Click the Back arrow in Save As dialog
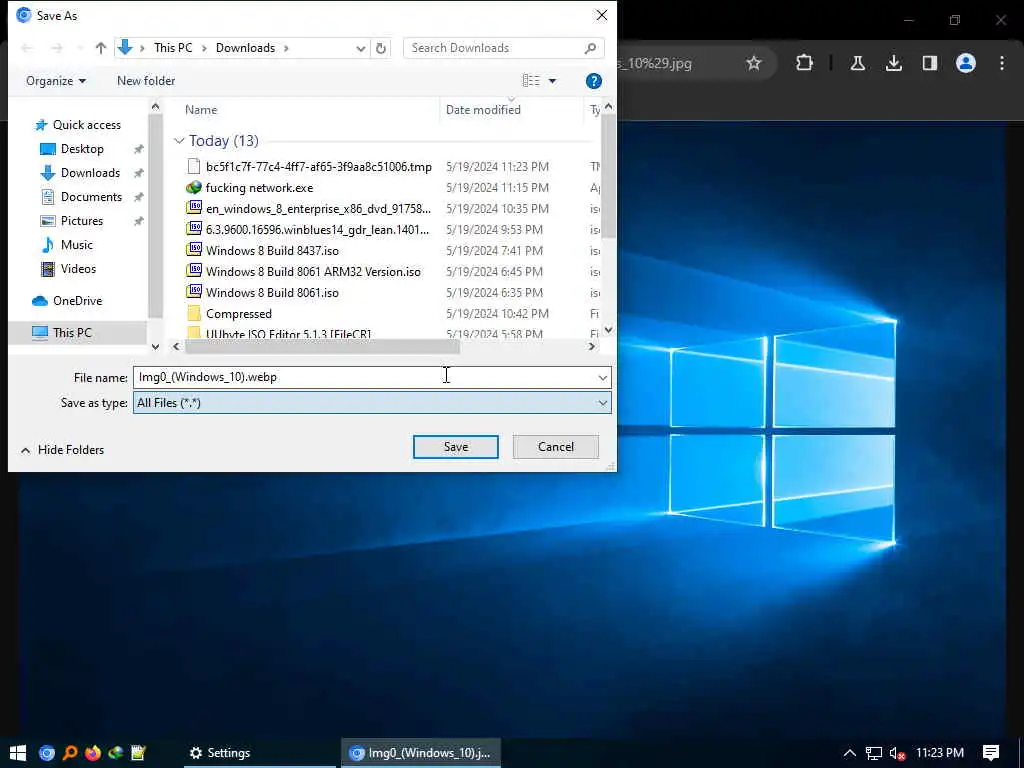The width and height of the screenshot is (1024, 768). (x=27, y=48)
